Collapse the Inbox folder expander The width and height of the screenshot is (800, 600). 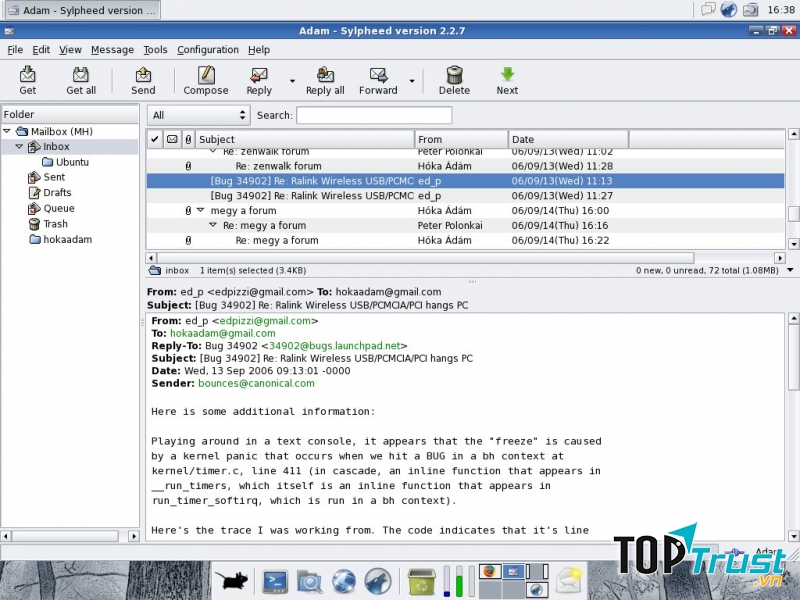pyautogui.click(x=19, y=146)
